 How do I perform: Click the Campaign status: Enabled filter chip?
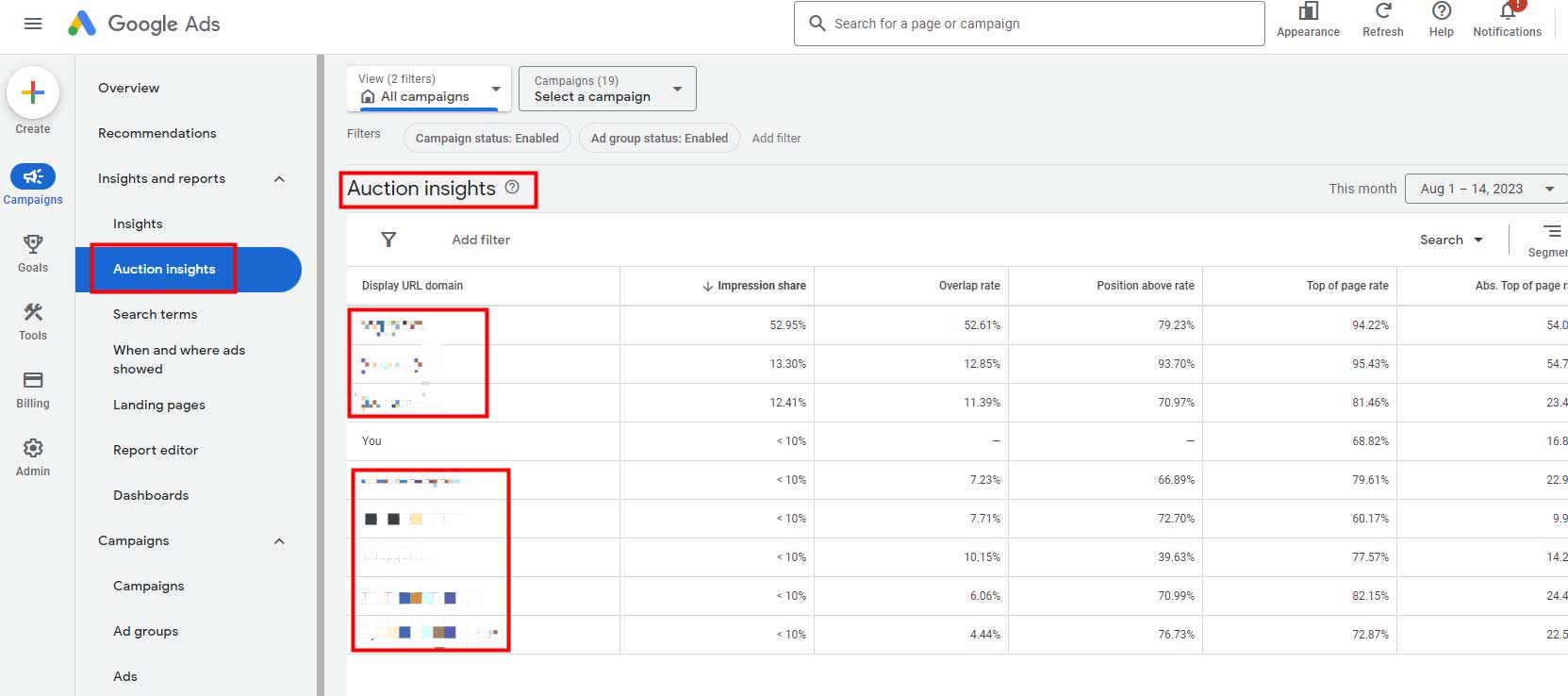tap(487, 138)
